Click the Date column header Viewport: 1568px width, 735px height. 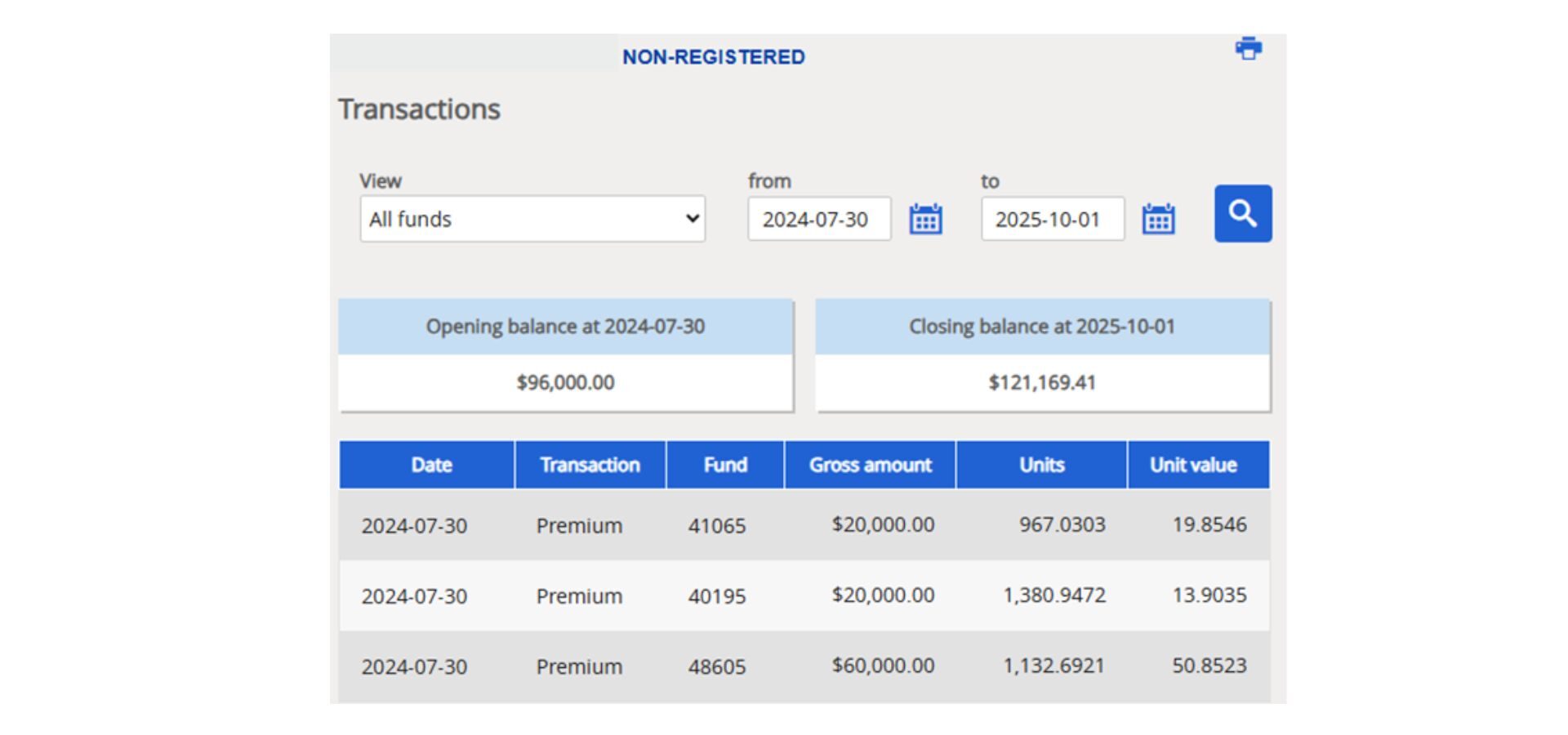click(430, 465)
